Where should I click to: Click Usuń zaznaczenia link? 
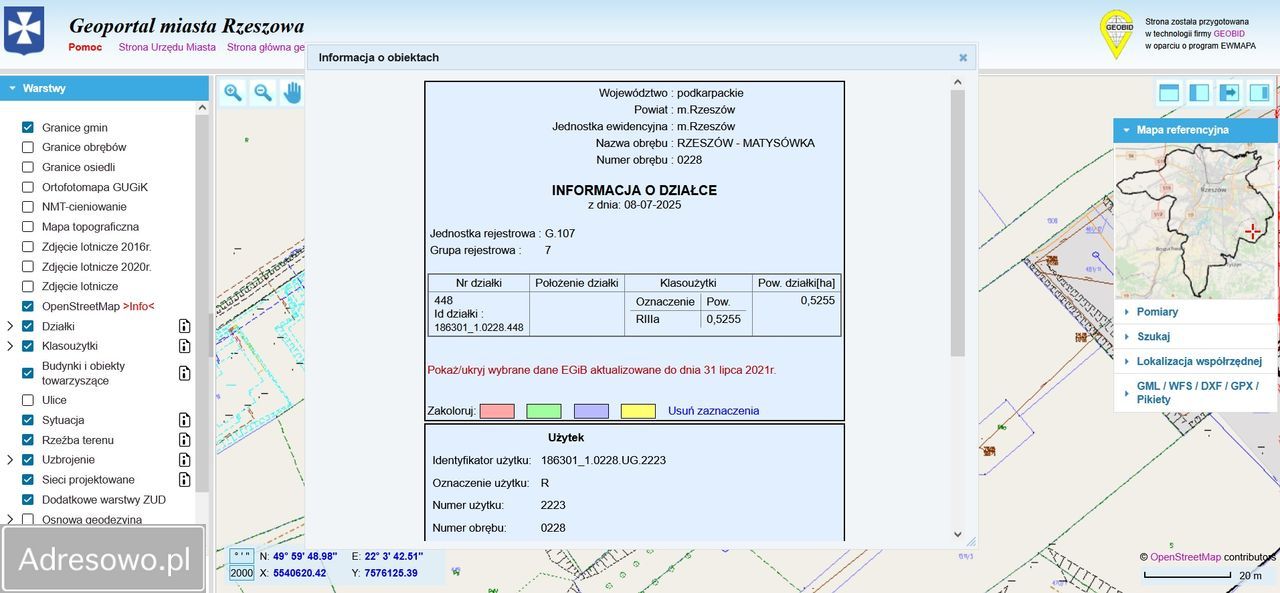pyautogui.click(x=713, y=411)
